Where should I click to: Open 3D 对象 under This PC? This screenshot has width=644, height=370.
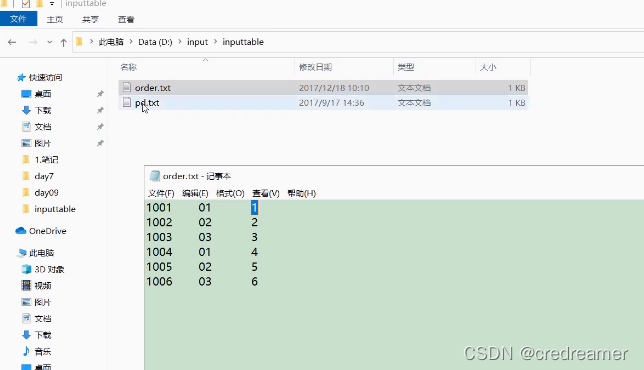49,269
